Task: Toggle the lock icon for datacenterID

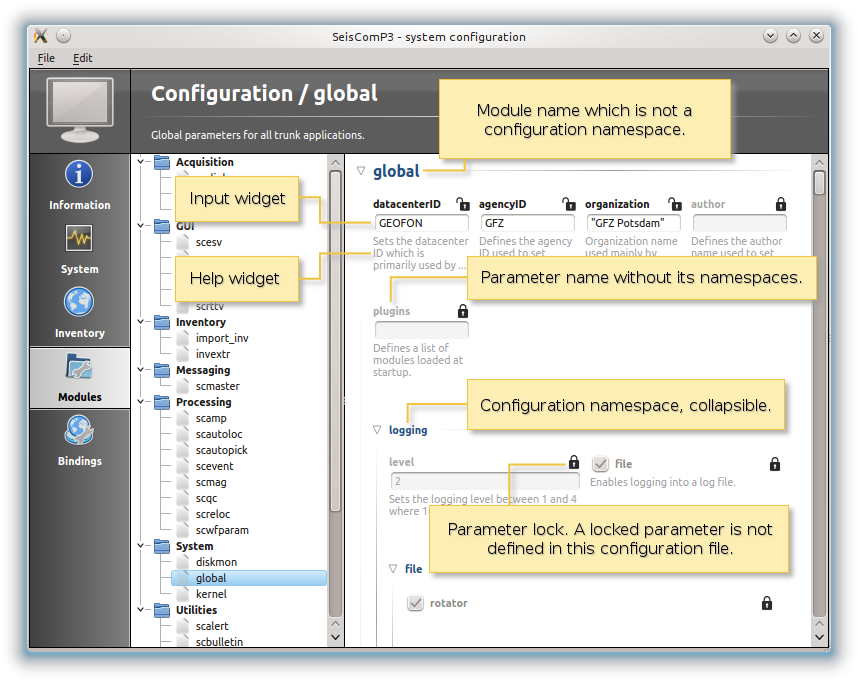Action: (463, 204)
